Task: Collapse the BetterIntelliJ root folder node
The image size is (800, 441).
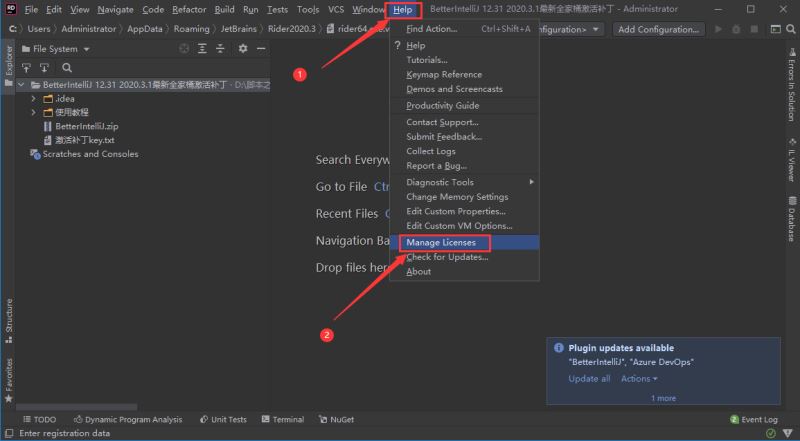Action: click(21, 85)
